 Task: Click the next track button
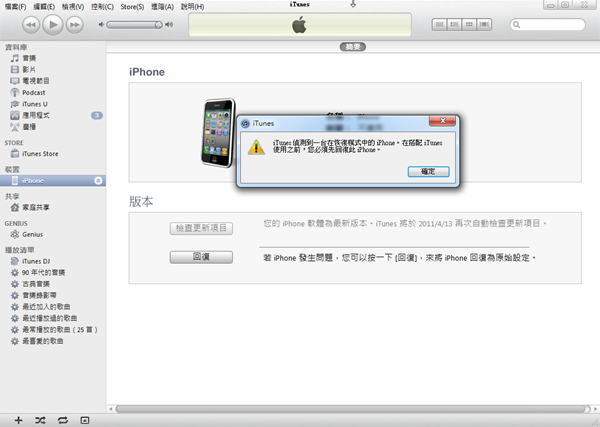click(x=75, y=25)
